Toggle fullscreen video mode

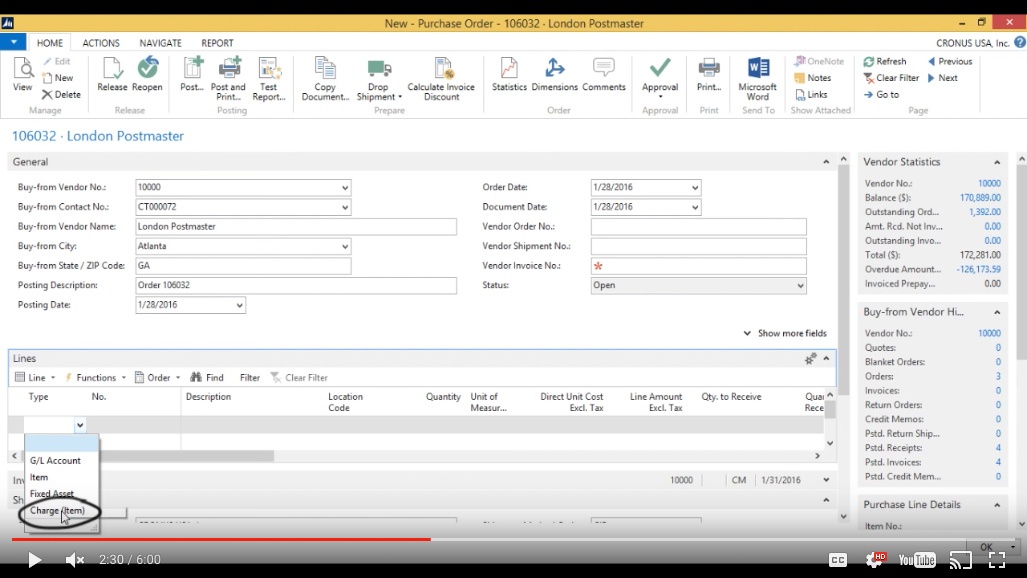pyautogui.click(x=996, y=560)
